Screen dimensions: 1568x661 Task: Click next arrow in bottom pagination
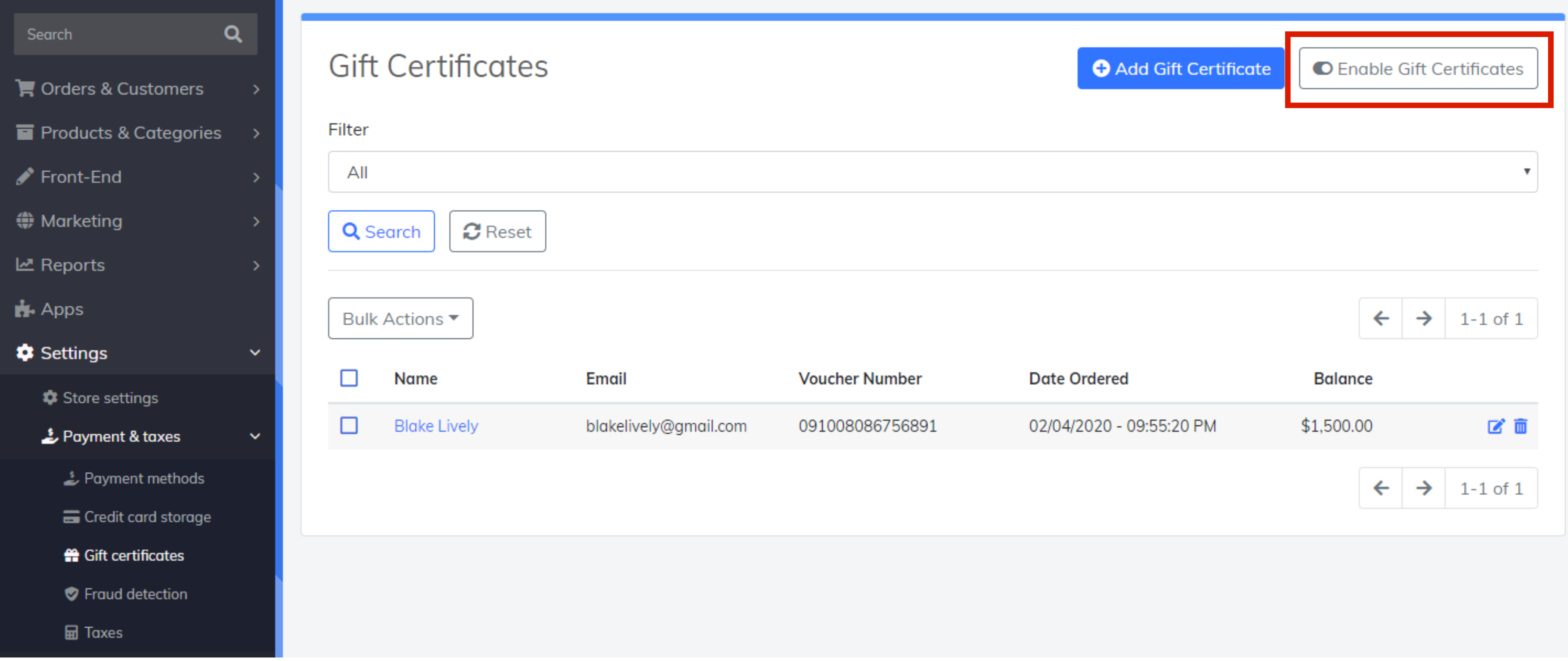click(1424, 489)
